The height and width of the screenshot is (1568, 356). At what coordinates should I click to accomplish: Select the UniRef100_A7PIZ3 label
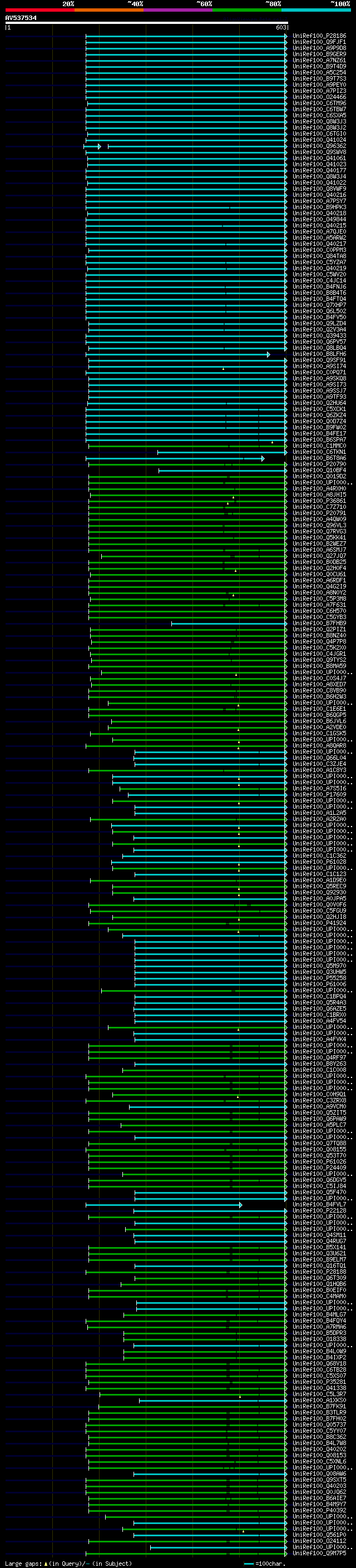[319, 91]
